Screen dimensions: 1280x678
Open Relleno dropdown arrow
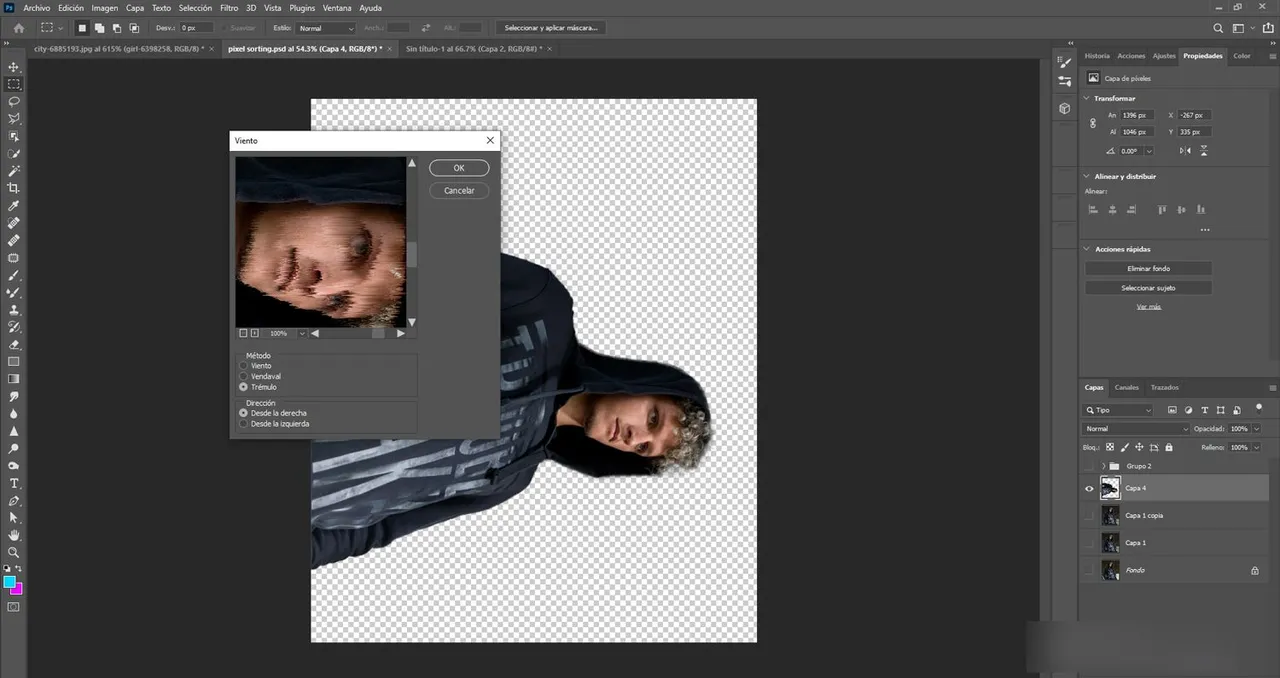point(1257,447)
